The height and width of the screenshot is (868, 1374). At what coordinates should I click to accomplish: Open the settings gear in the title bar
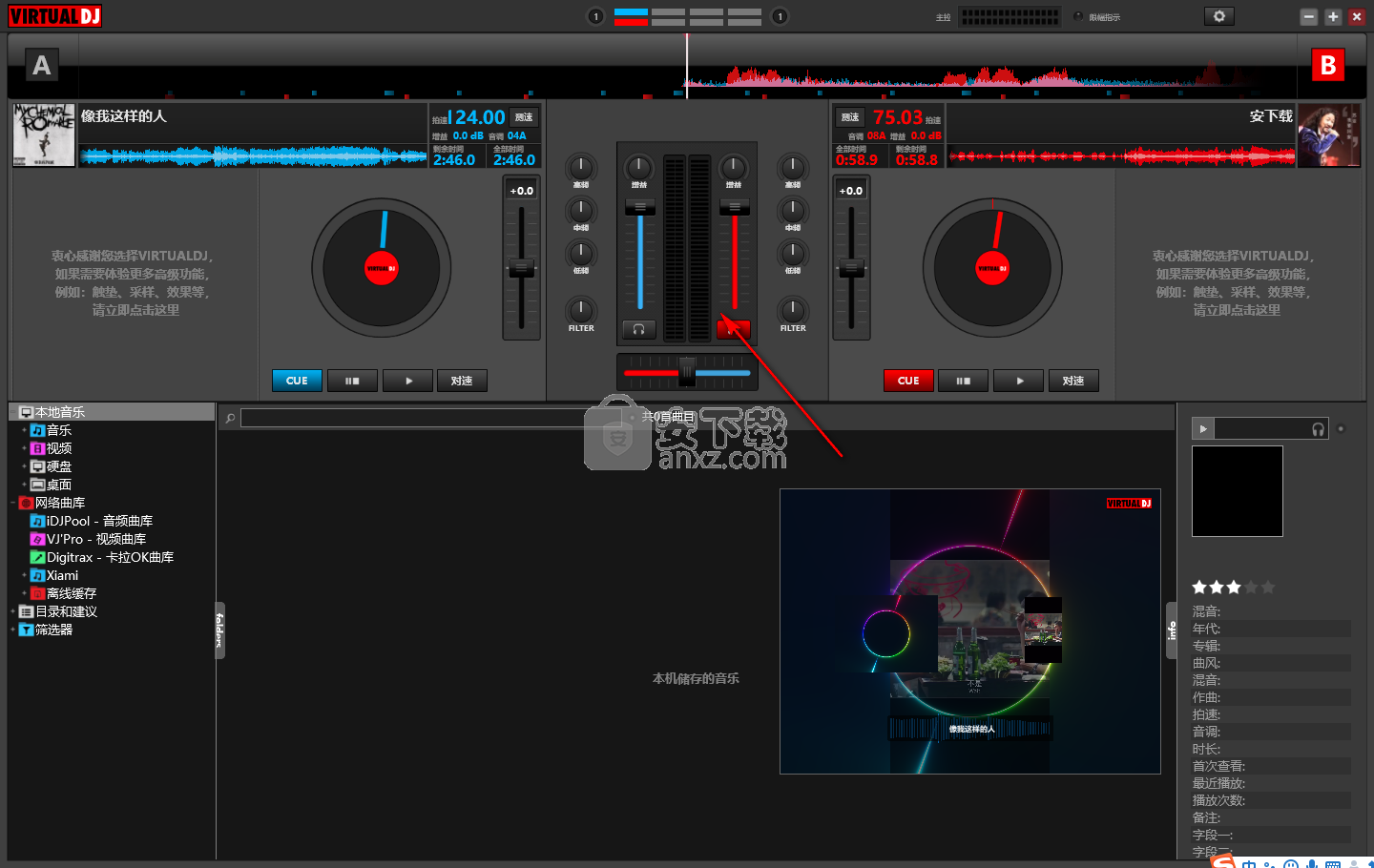pyautogui.click(x=1218, y=16)
